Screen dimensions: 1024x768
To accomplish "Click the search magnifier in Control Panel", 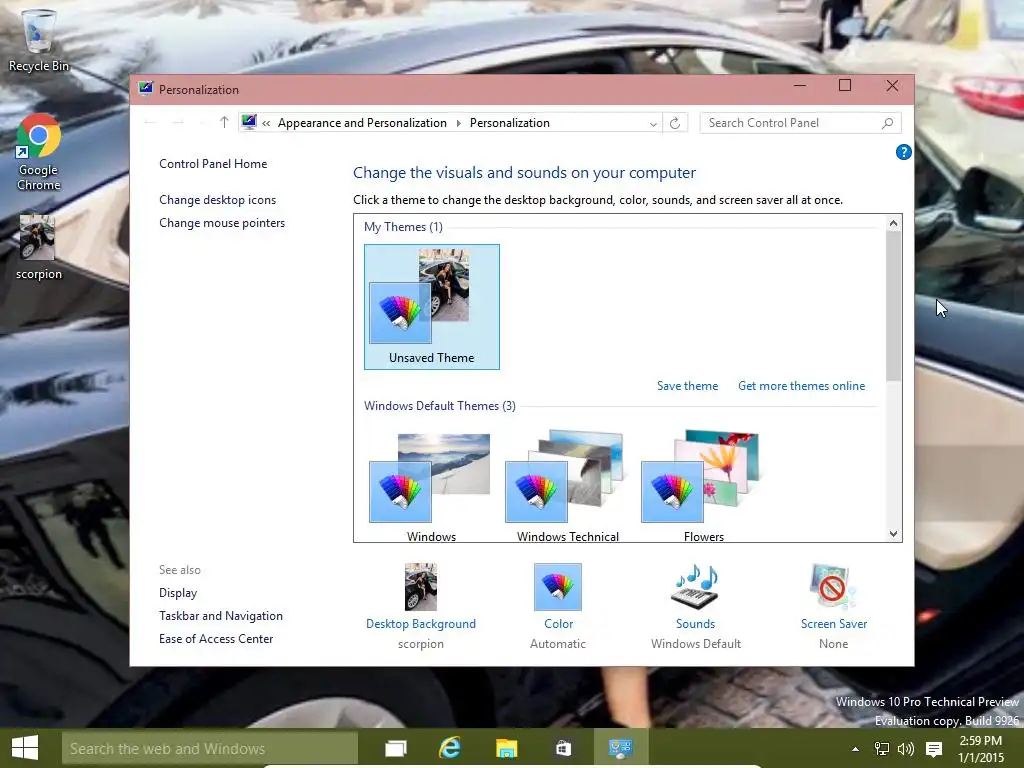I will [x=887, y=123].
